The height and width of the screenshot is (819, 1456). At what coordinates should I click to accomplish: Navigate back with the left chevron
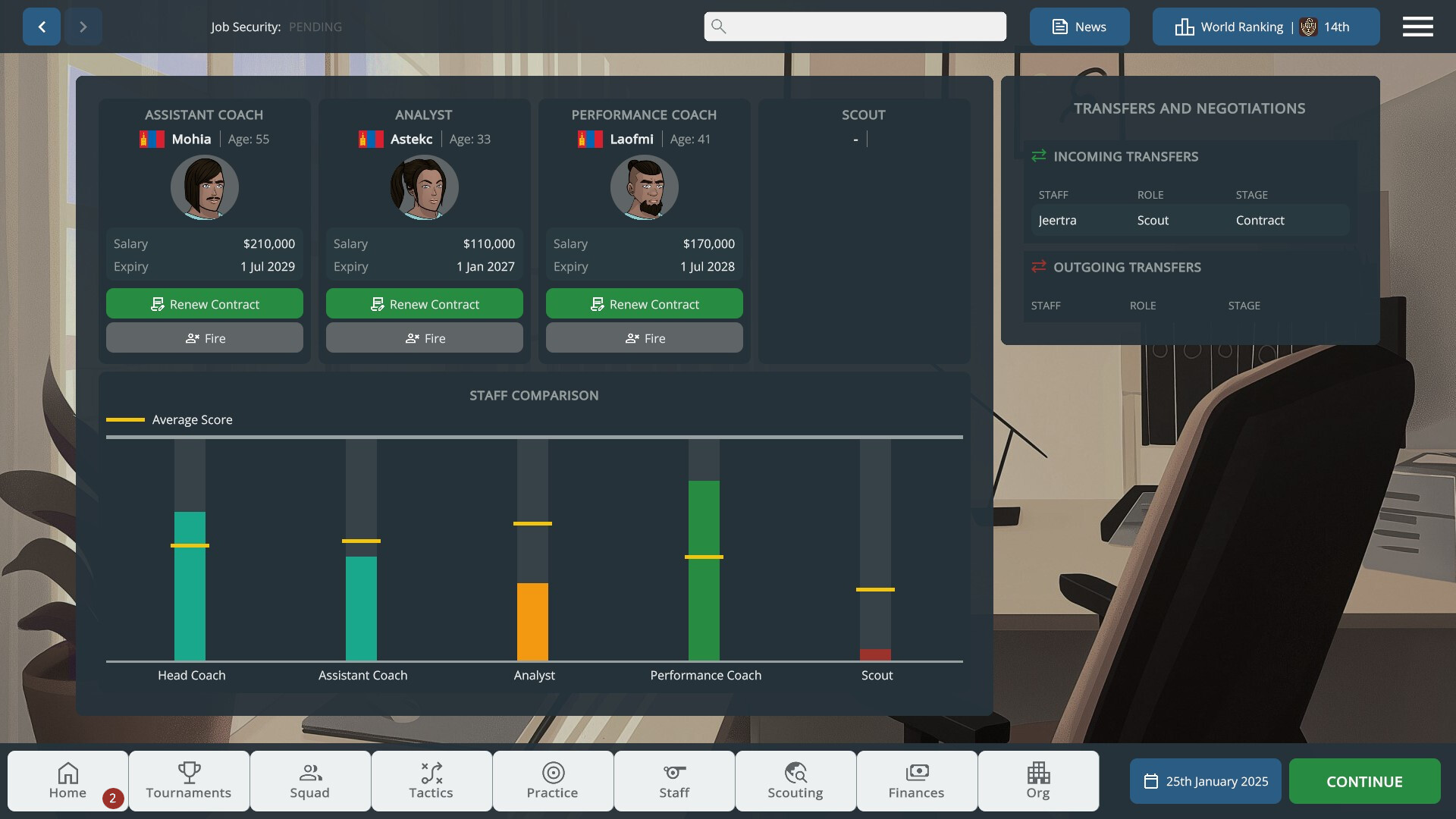[x=41, y=27]
